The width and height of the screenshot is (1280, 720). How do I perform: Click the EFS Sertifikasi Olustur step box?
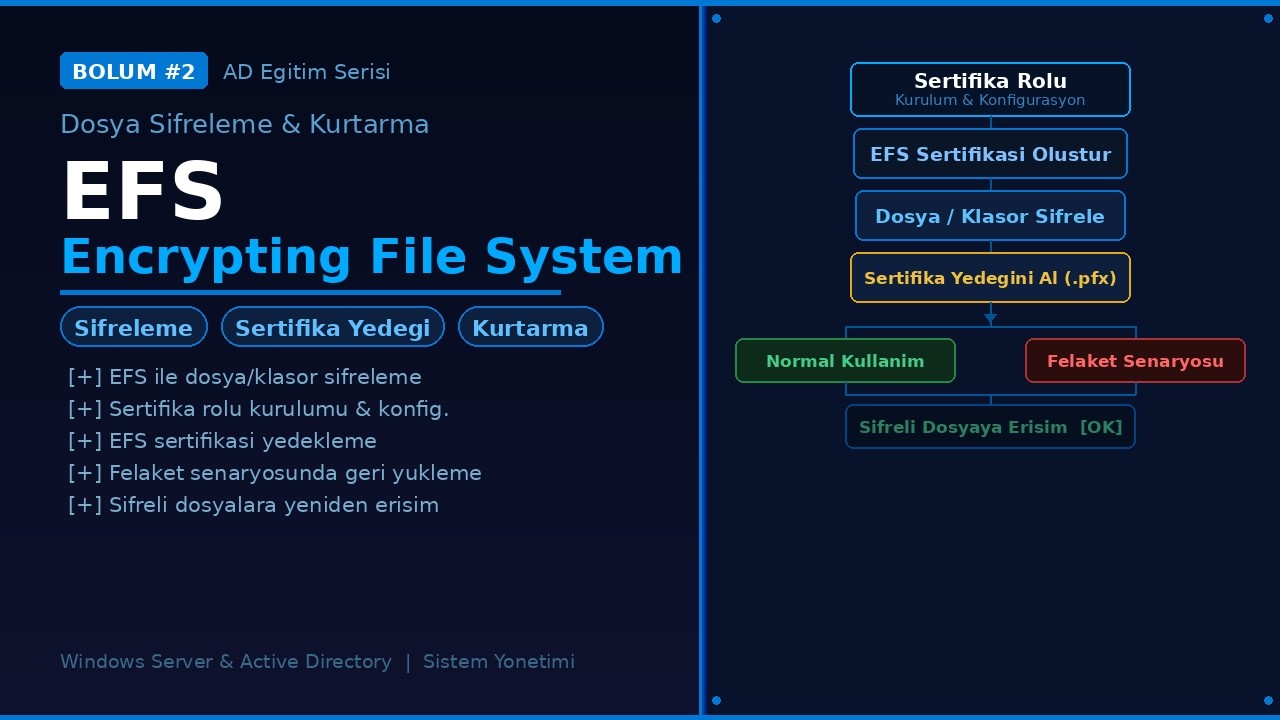pyautogui.click(x=990, y=154)
